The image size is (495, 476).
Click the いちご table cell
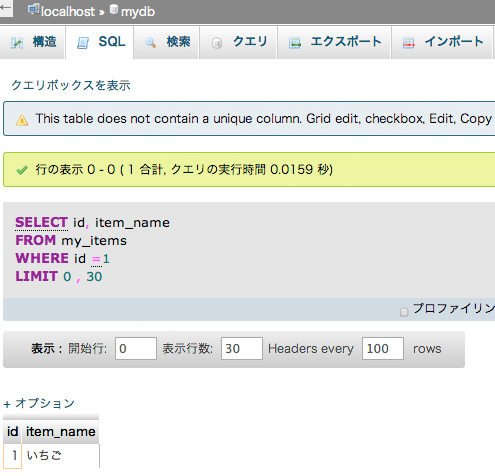(x=61, y=456)
